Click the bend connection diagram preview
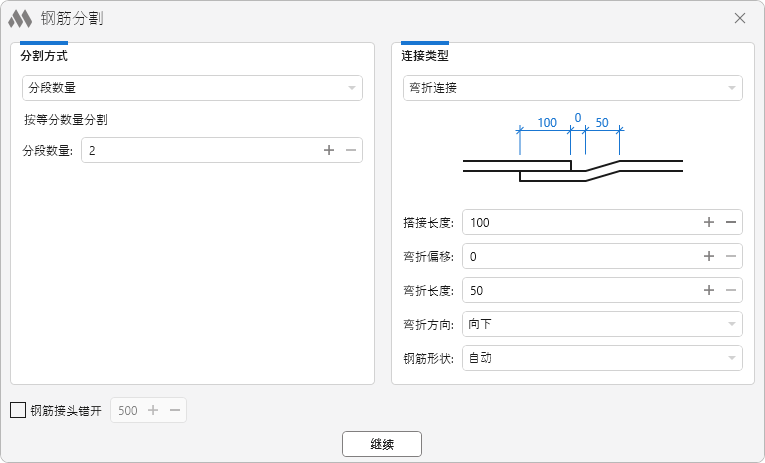The image size is (765, 463). (572, 150)
